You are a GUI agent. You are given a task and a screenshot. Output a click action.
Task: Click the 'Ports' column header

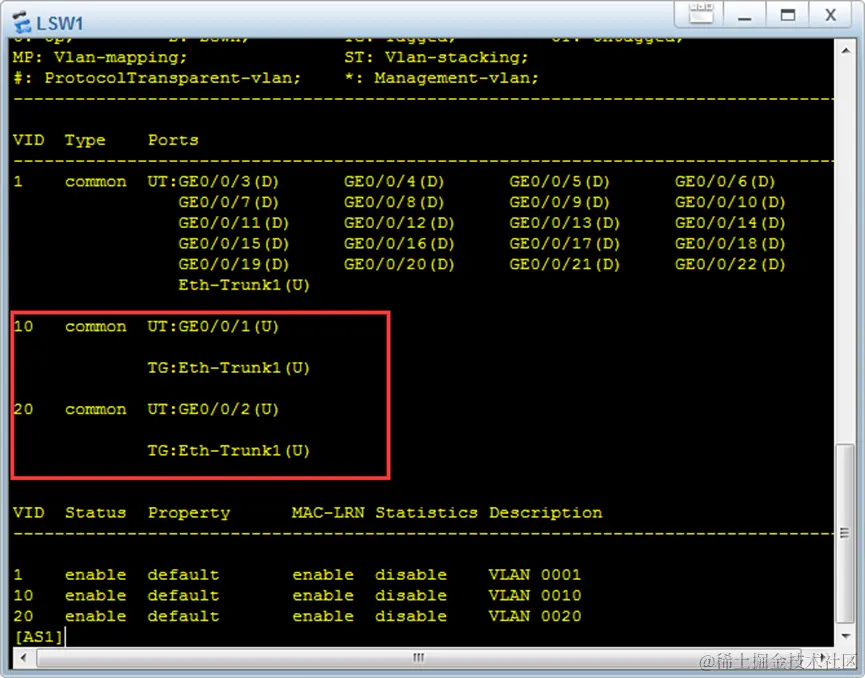coord(173,140)
